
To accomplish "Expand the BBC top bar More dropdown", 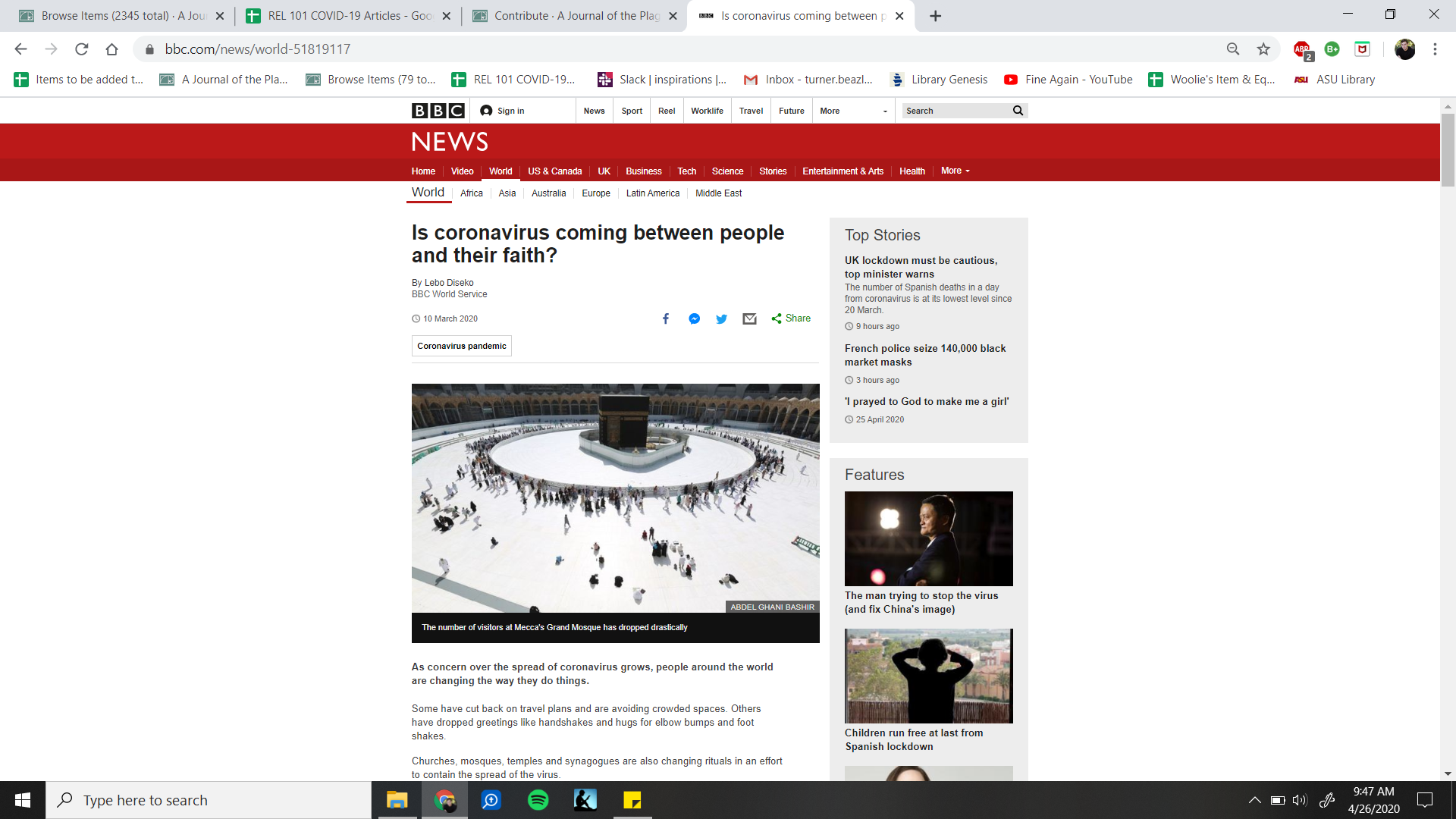I will click(852, 111).
